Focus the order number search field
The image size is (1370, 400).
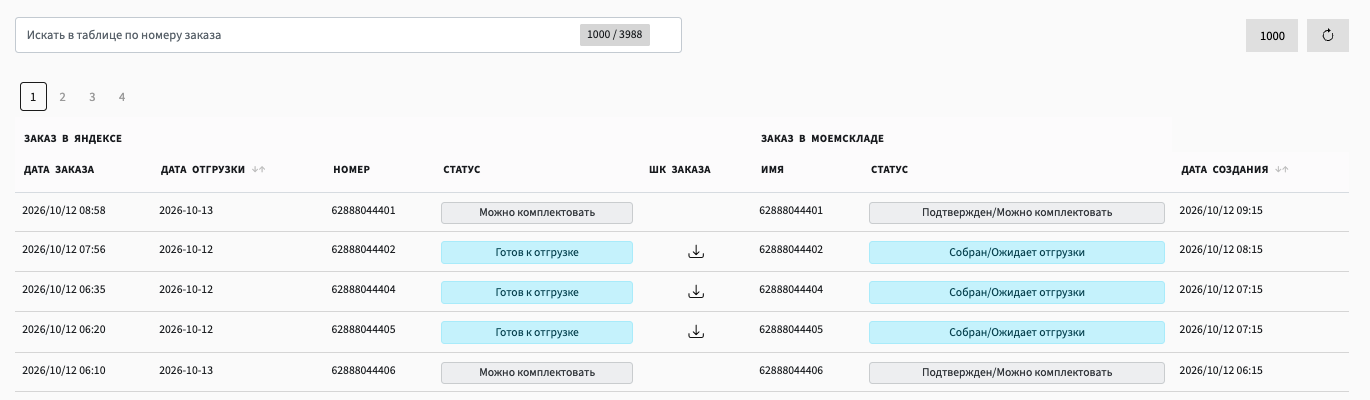(348, 35)
